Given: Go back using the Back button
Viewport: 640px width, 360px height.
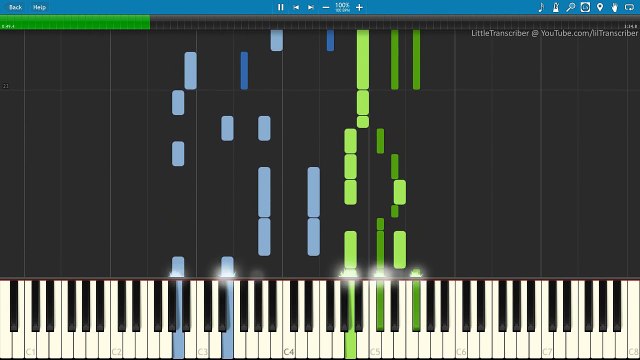Looking at the screenshot, I should 16,7.
